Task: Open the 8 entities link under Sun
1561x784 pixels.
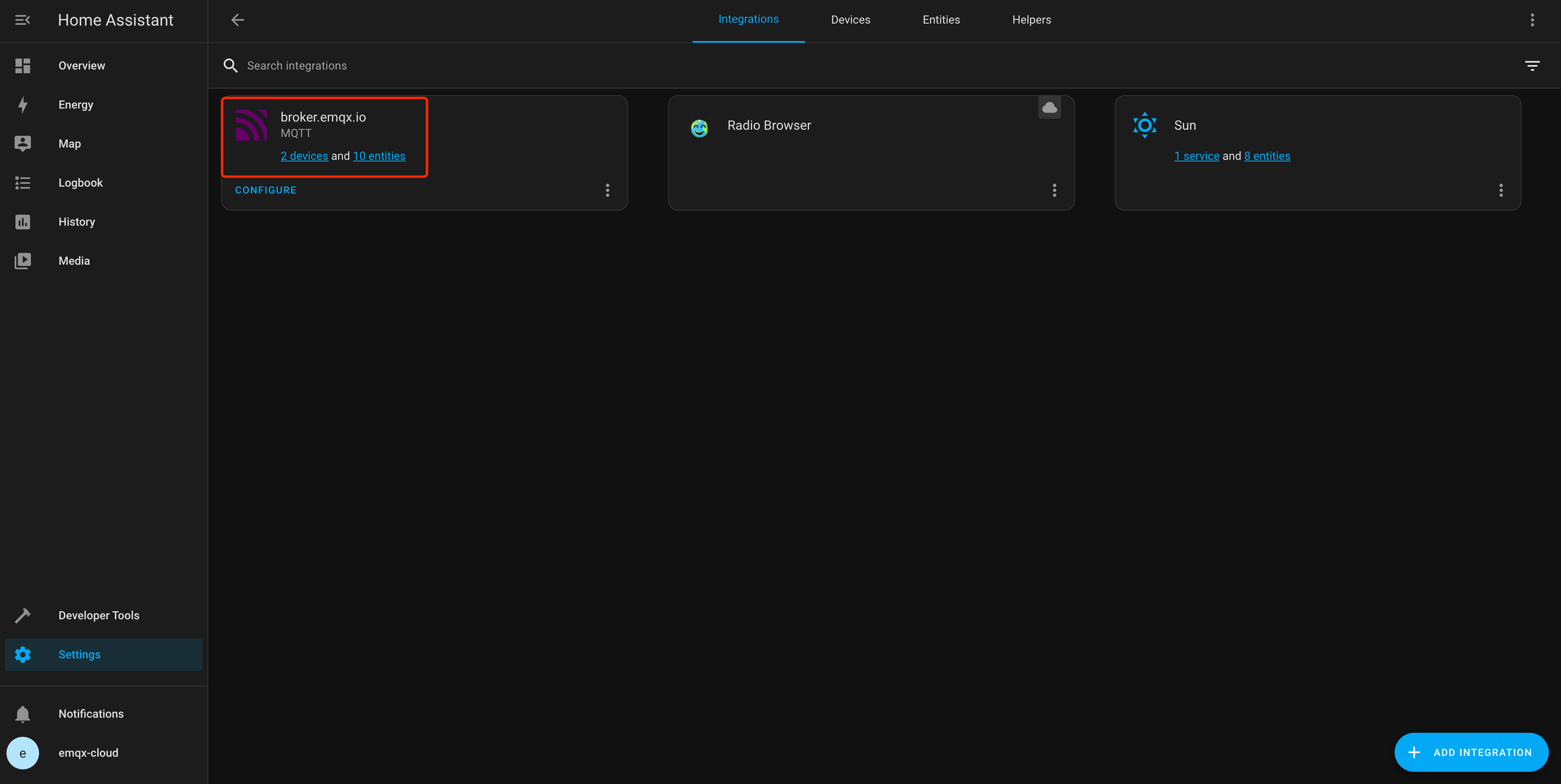Action: click(x=1267, y=156)
